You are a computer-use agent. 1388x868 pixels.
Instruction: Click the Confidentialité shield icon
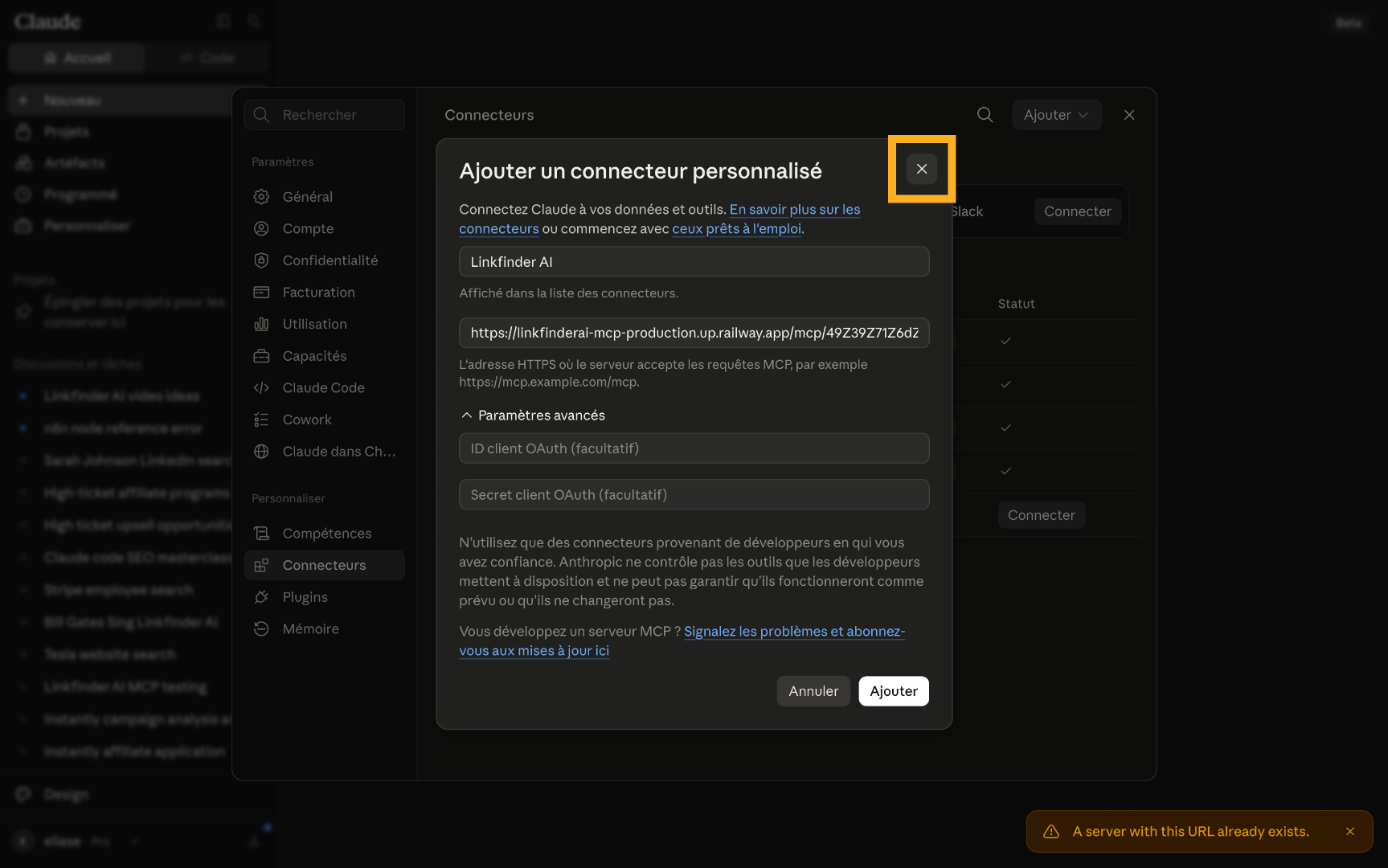coord(261,260)
